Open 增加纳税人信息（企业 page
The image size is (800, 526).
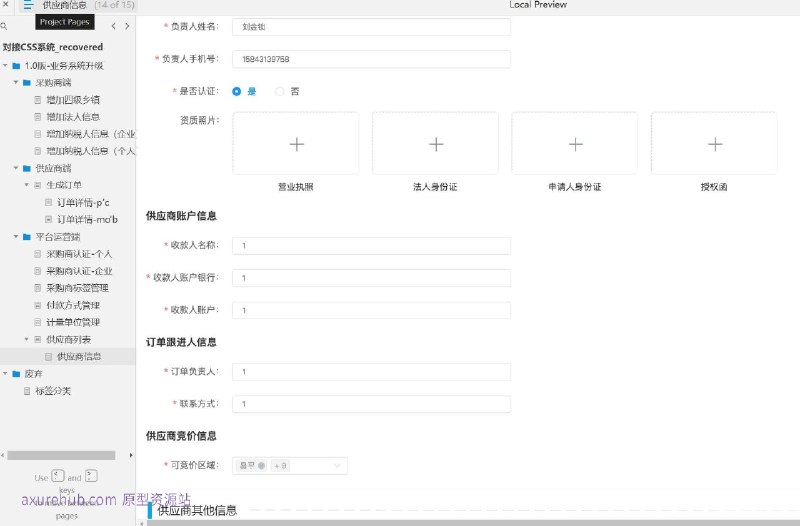(91, 134)
